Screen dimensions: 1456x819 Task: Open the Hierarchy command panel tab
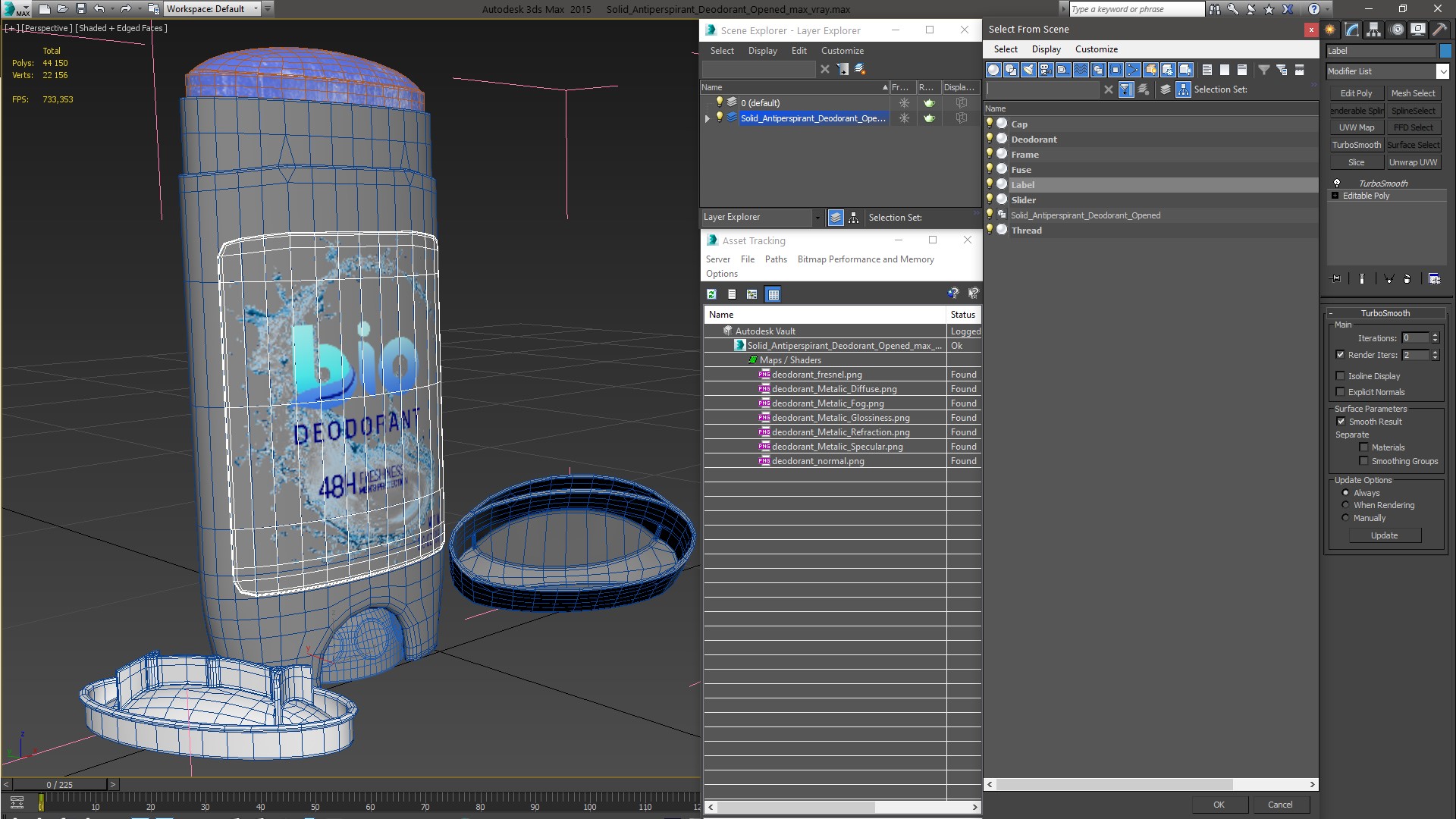point(1373,30)
